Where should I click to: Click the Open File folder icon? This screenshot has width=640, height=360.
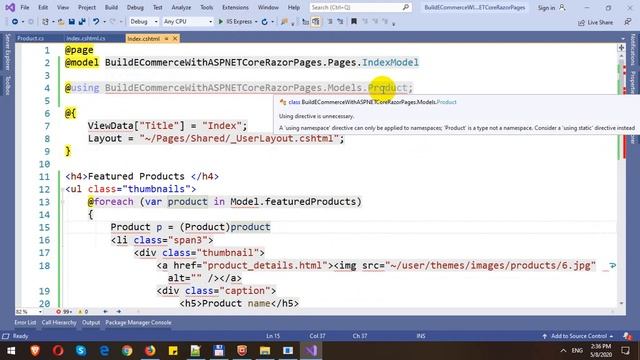pos(61,22)
